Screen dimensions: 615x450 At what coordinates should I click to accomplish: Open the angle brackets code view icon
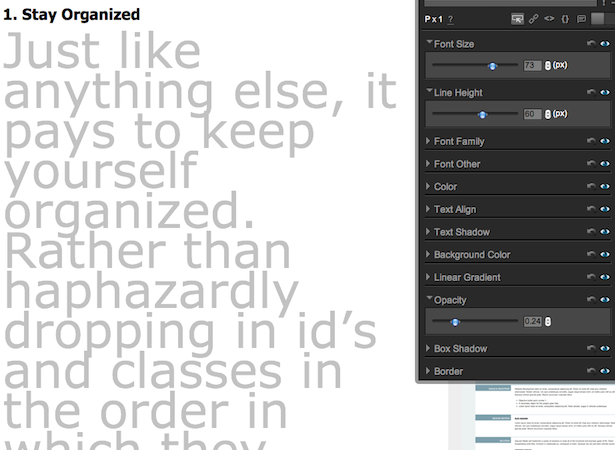point(549,18)
